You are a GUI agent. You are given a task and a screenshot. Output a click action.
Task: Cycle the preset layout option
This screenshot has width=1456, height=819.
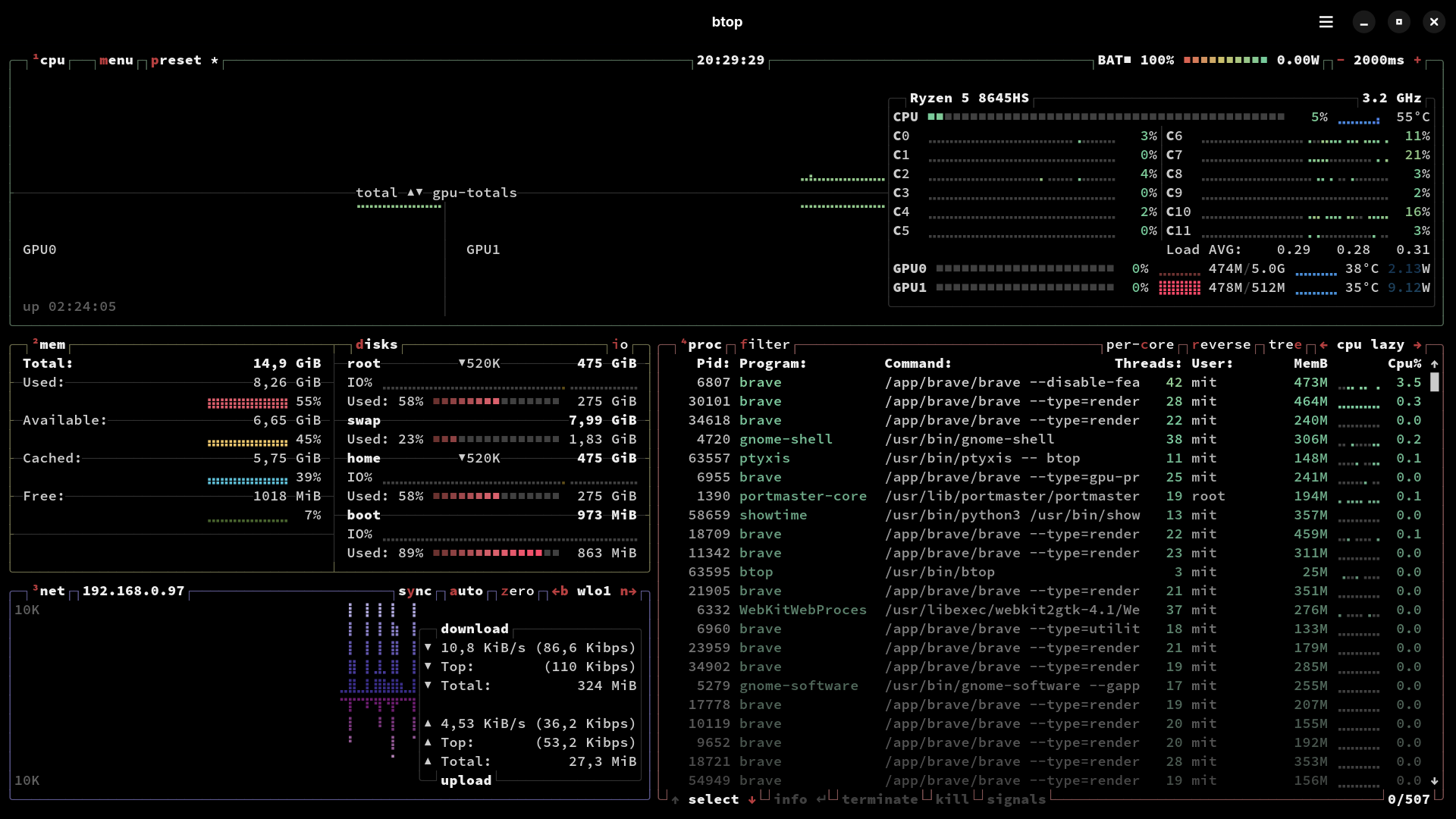tap(176, 60)
